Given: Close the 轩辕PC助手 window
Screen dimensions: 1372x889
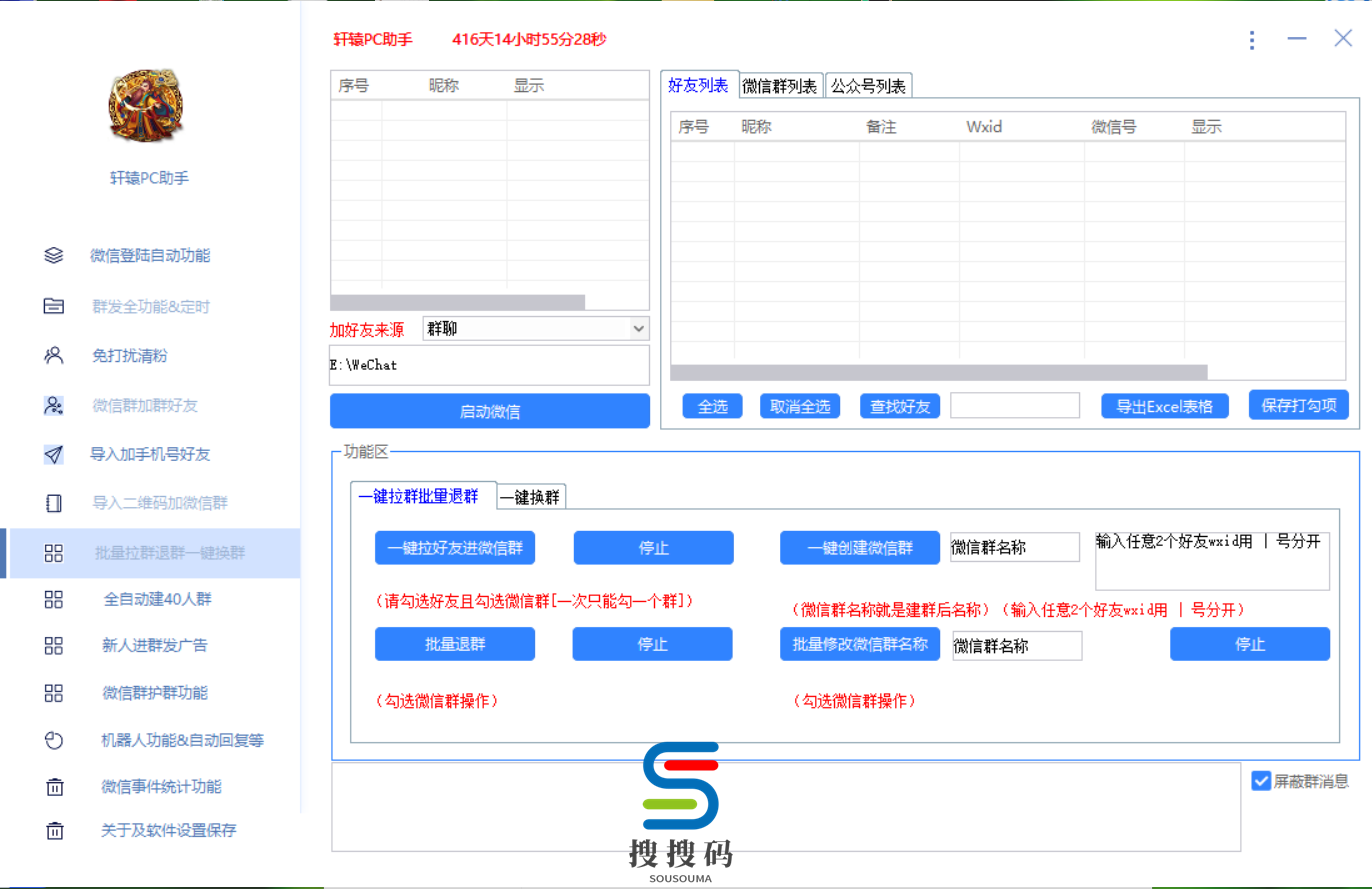Looking at the screenshot, I should click(x=1343, y=39).
